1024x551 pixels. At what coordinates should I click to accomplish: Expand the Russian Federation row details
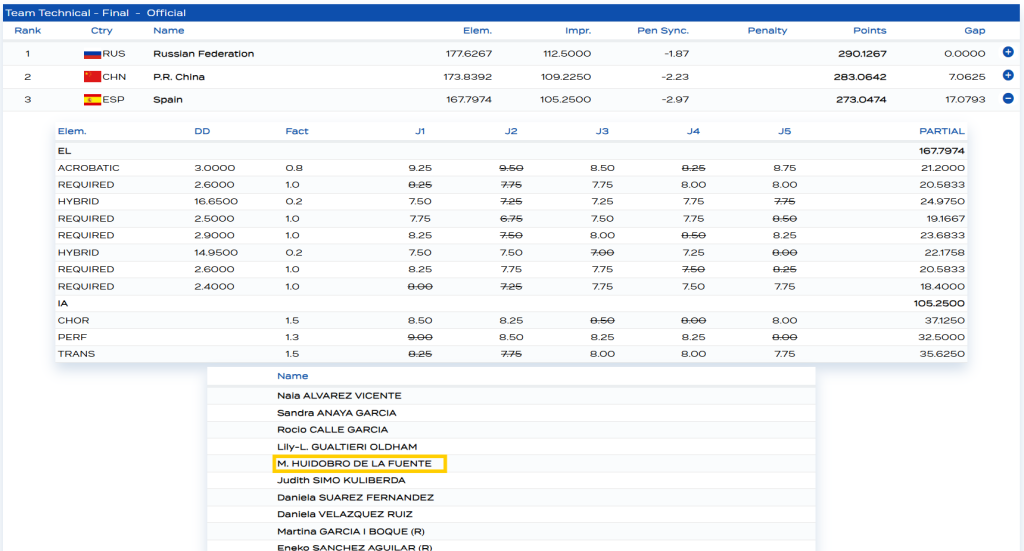(x=1008, y=52)
